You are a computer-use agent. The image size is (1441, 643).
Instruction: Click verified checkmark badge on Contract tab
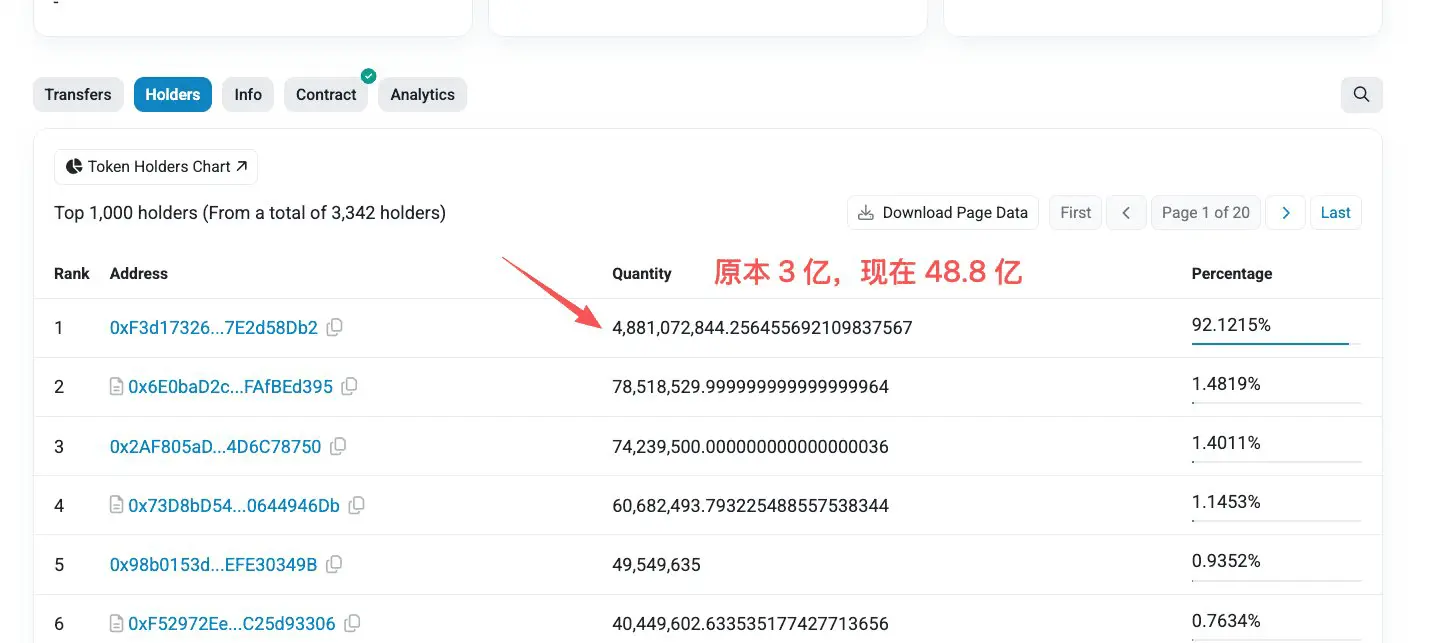coord(368,76)
